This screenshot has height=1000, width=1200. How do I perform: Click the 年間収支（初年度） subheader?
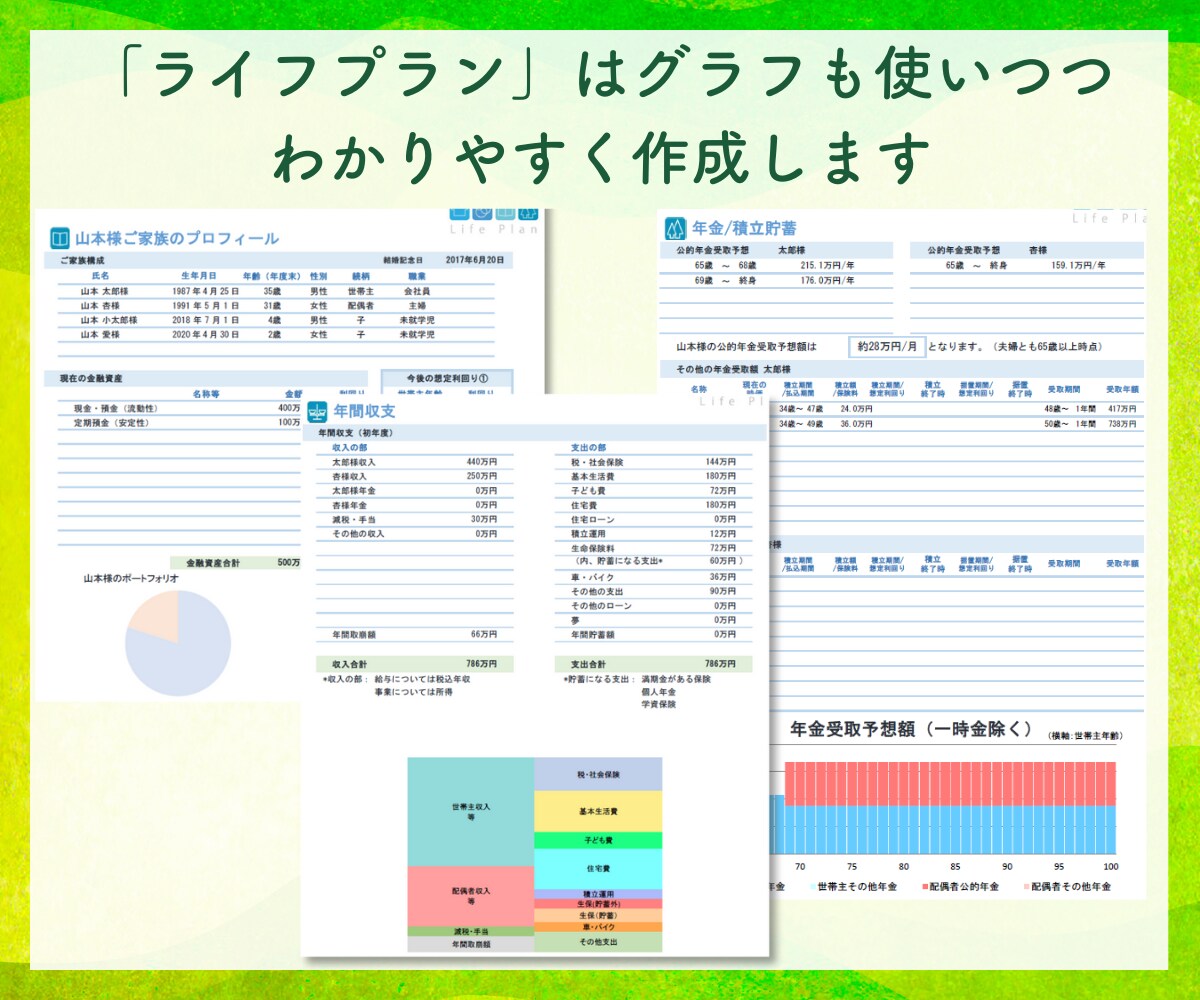[357, 434]
